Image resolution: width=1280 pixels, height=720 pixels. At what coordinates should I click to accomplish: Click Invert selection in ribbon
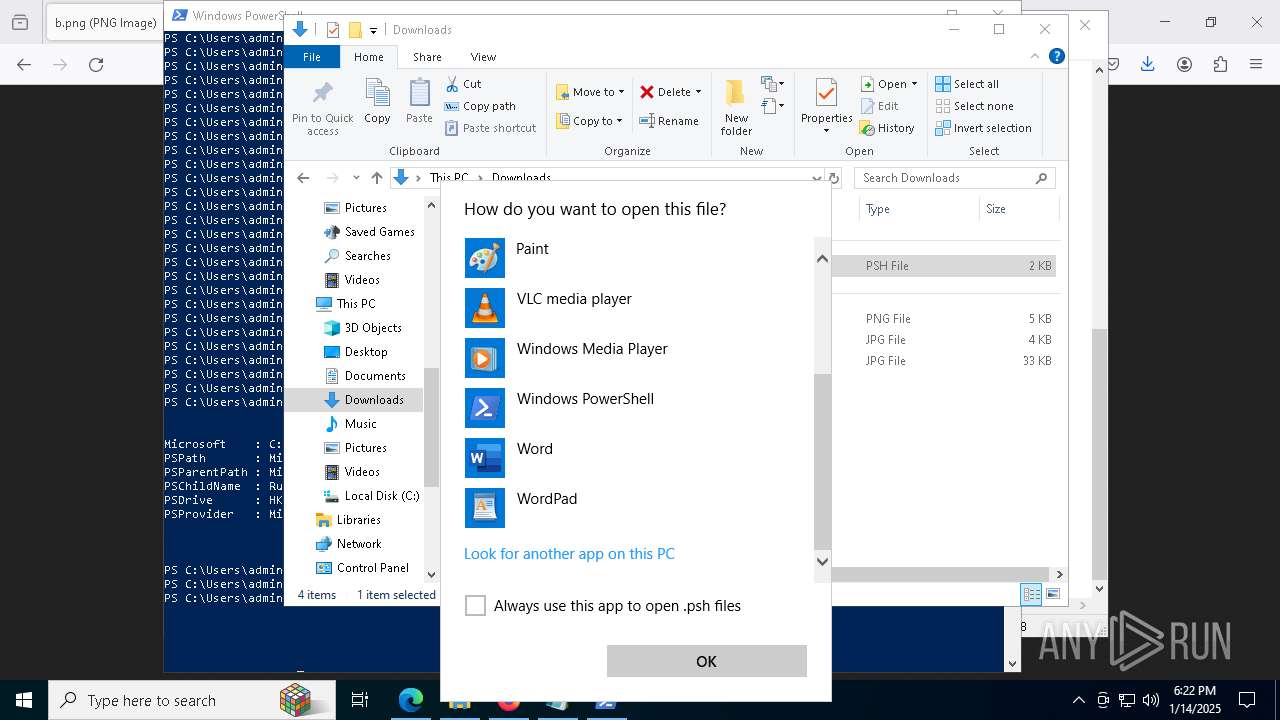(x=983, y=128)
